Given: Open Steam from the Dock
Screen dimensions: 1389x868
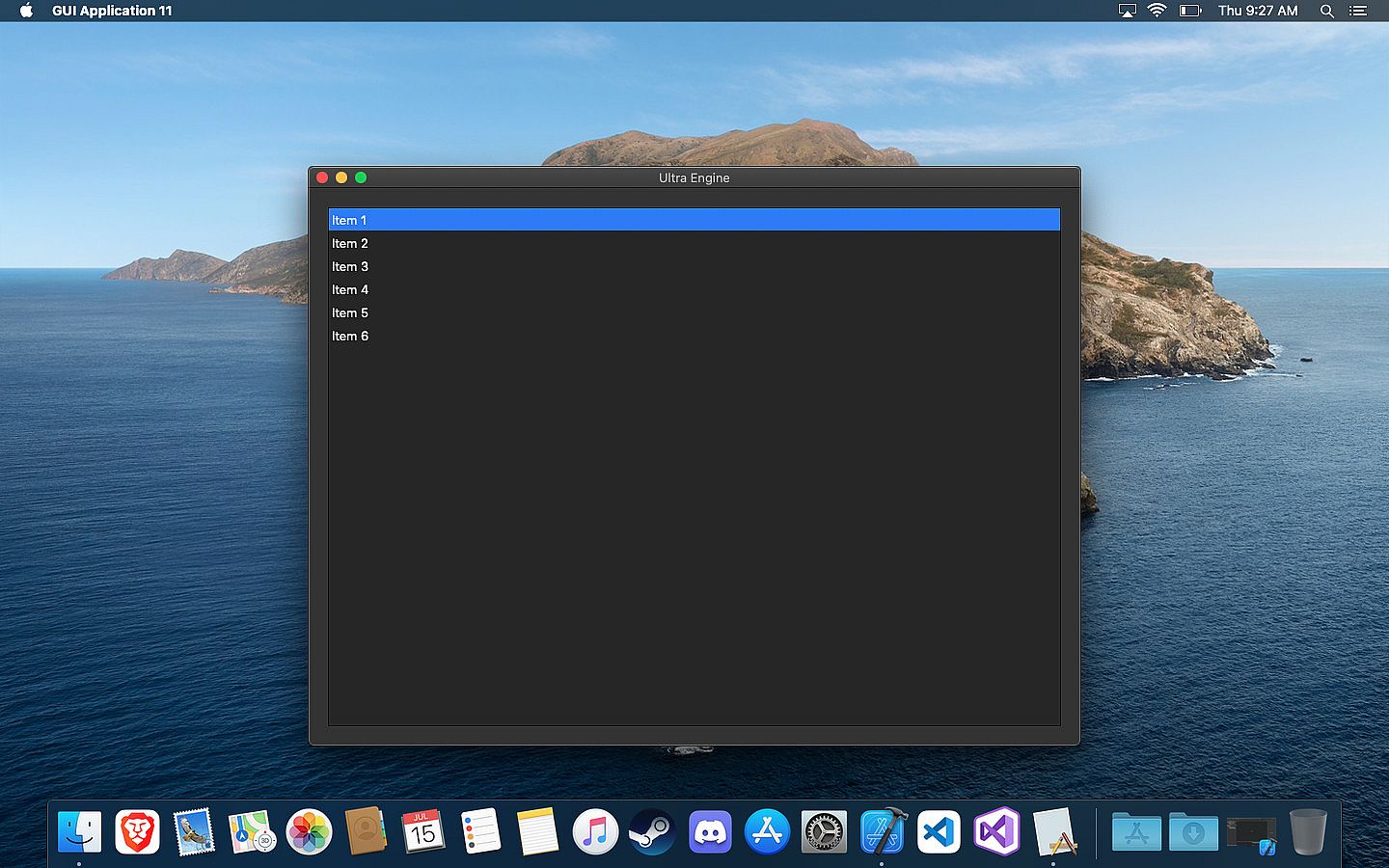Looking at the screenshot, I should click(x=652, y=831).
